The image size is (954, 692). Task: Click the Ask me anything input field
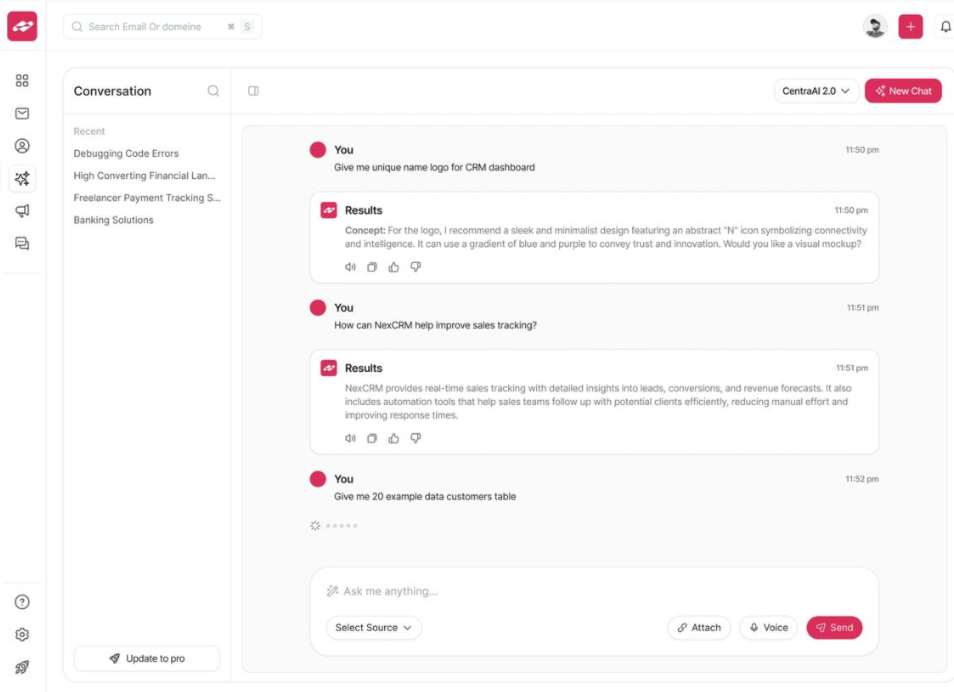click(594, 591)
